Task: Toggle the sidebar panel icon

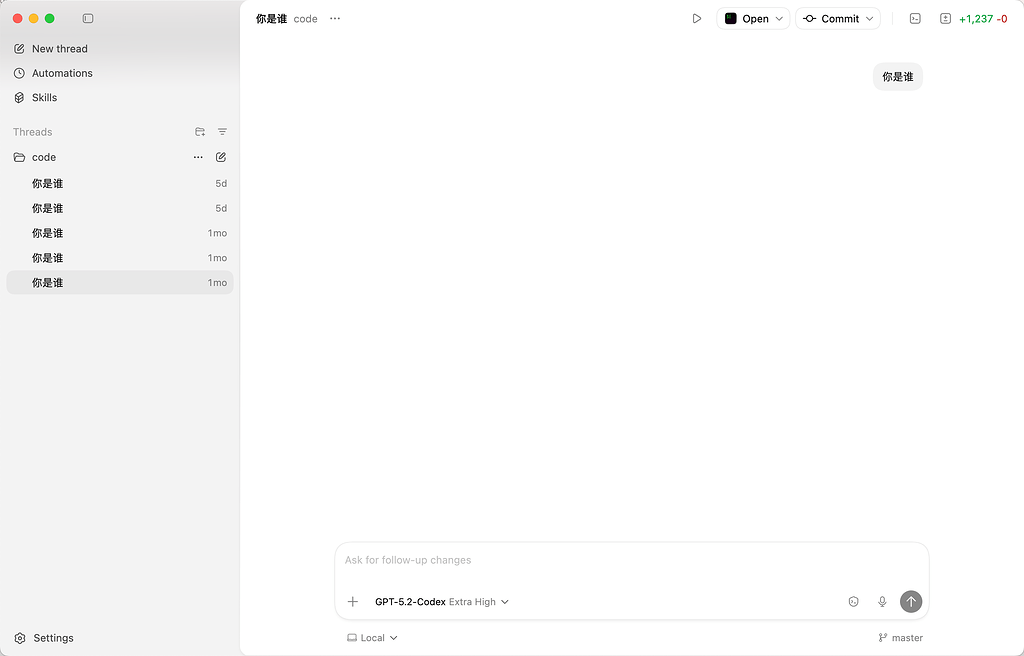Action: coord(88,18)
